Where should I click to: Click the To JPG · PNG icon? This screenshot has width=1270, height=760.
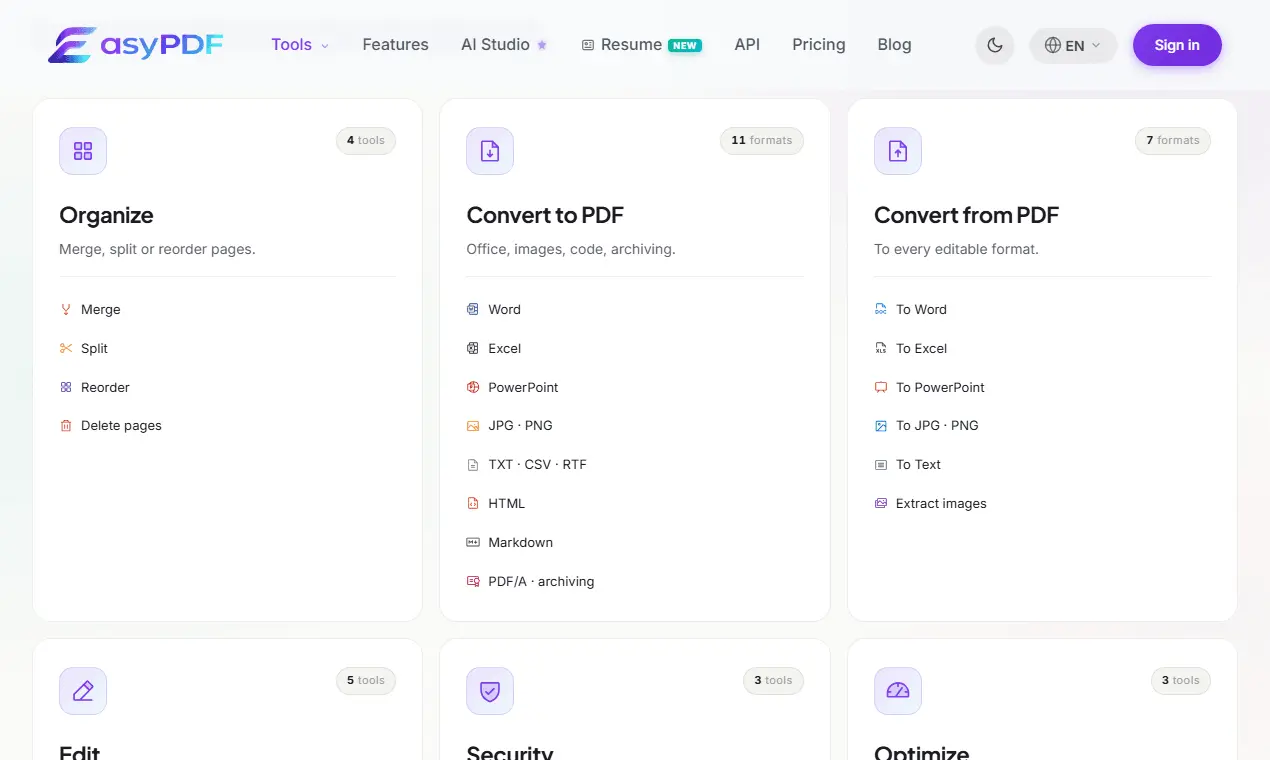[881, 426]
